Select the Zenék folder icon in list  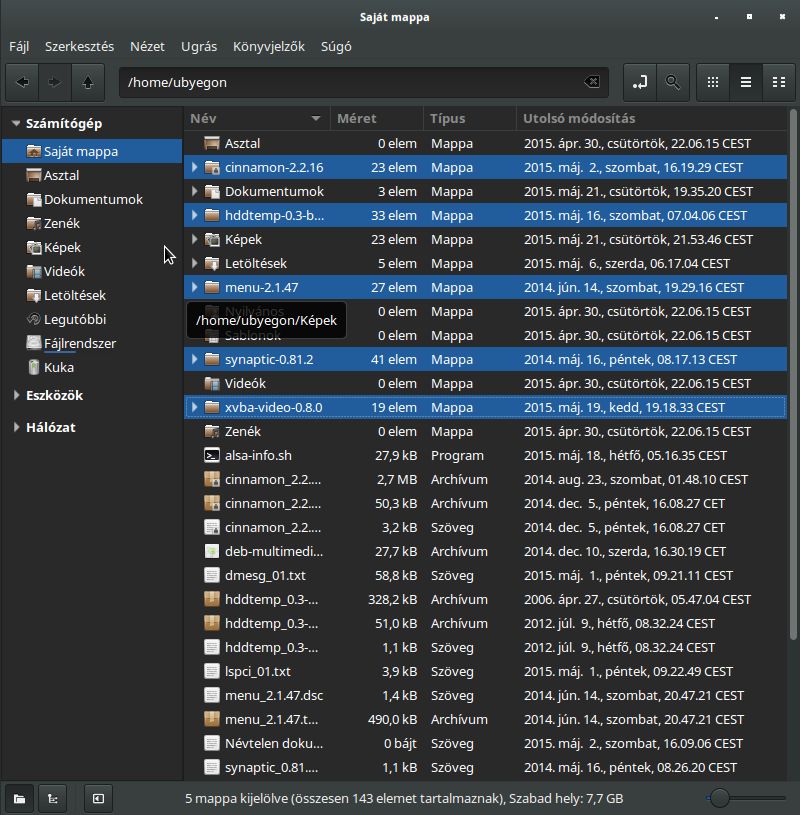click(x=212, y=431)
